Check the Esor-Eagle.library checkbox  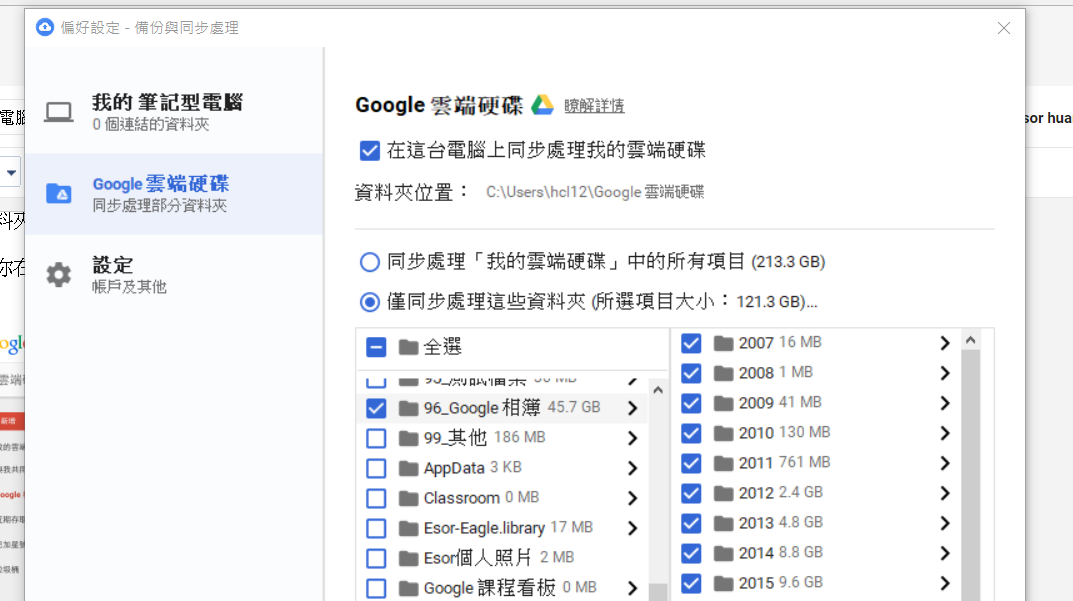pyautogui.click(x=376, y=528)
